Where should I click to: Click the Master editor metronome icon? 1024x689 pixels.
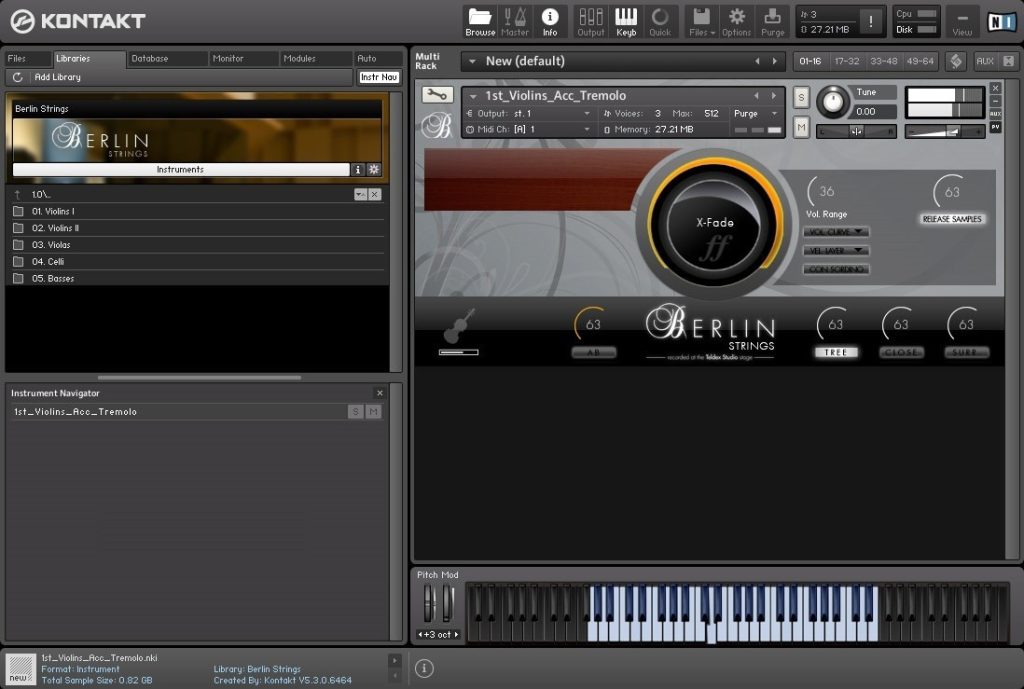tap(515, 21)
